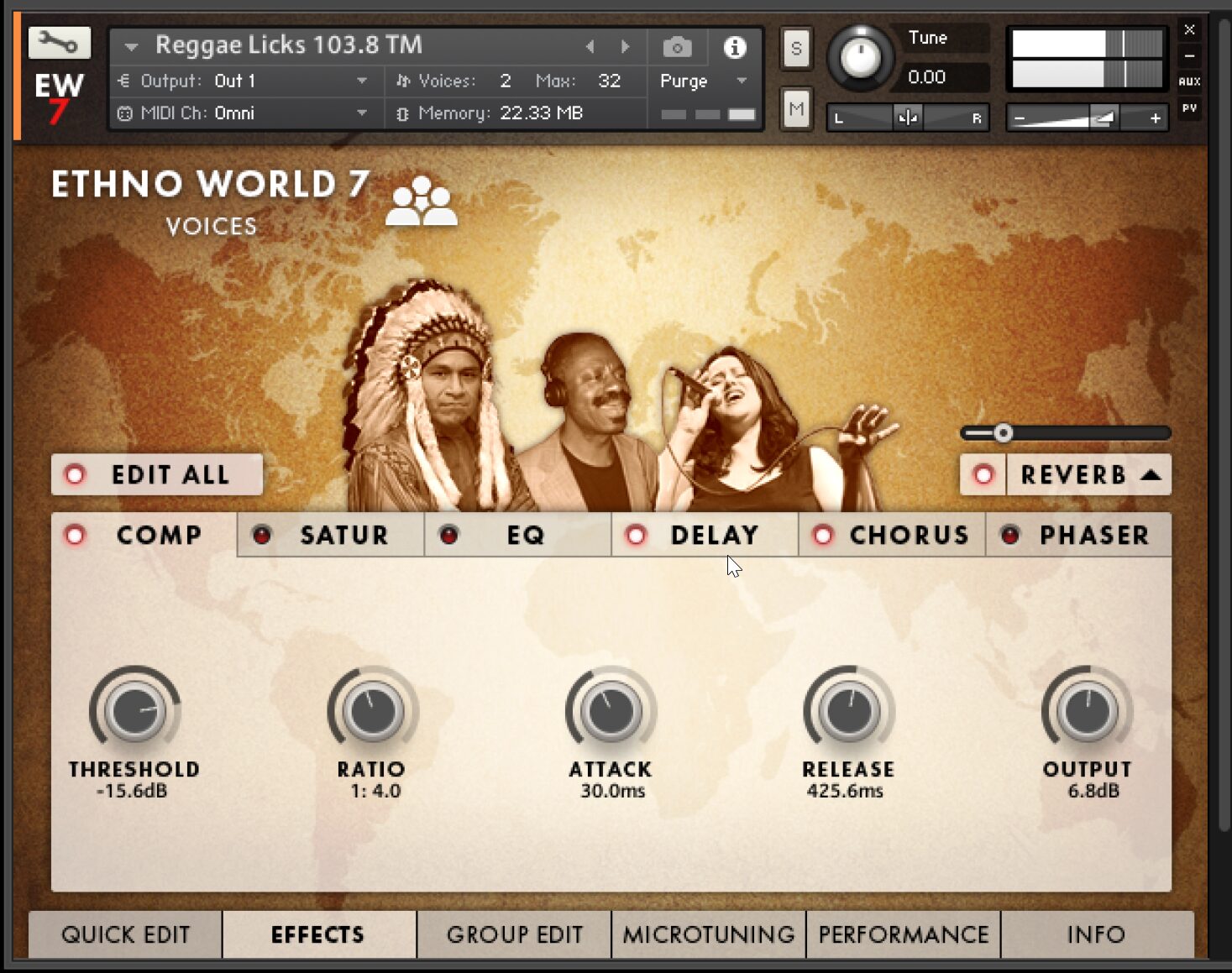Increase volume with the plus icon
The width and height of the screenshot is (1232, 973).
[1156, 118]
